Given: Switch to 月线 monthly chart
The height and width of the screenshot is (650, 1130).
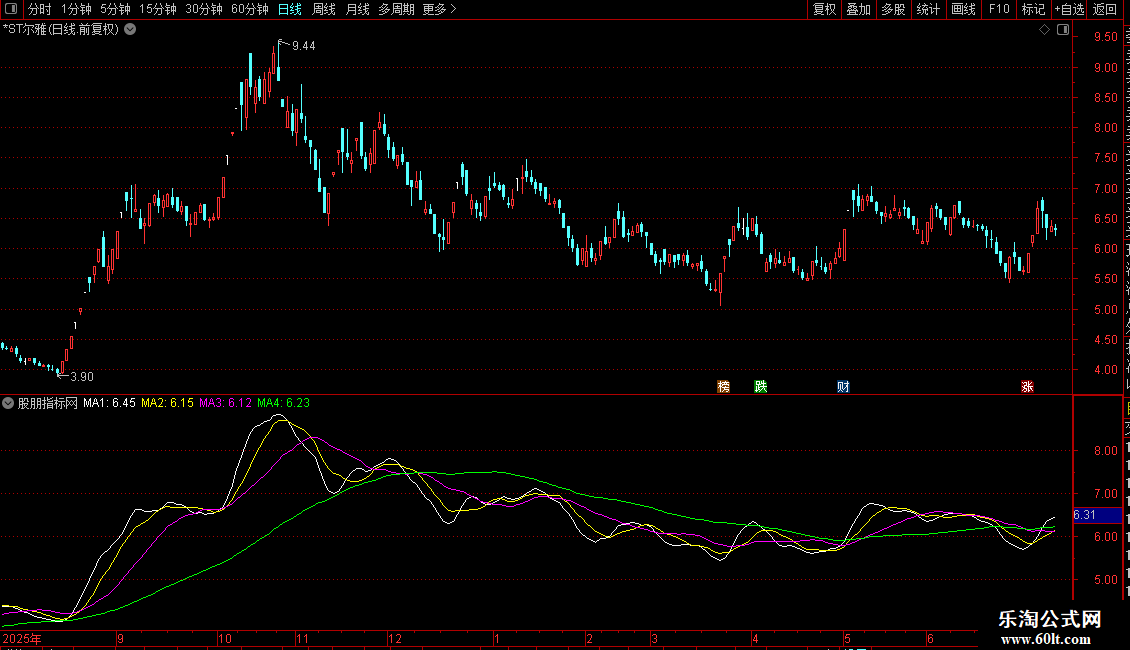Looking at the screenshot, I should 357,9.
